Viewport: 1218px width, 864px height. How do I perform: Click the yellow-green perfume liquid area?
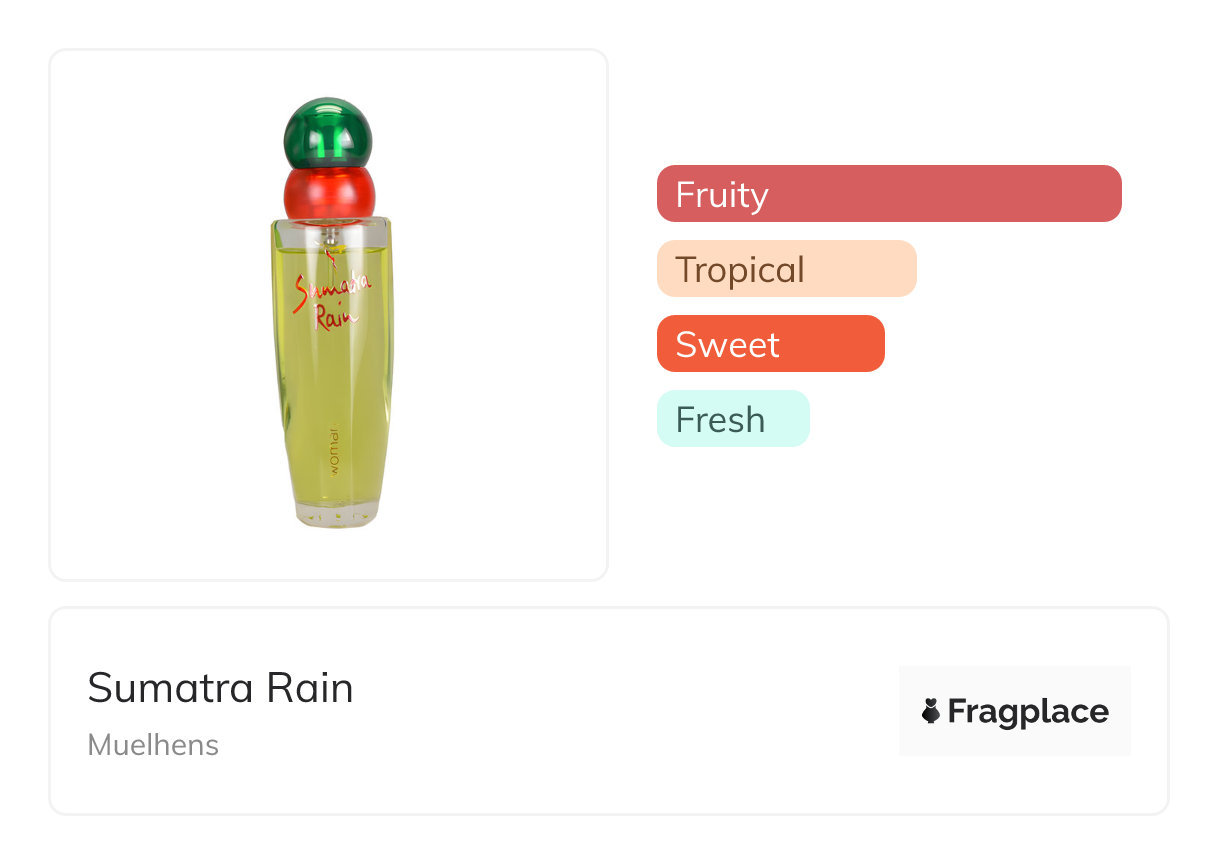click(330, 390)
